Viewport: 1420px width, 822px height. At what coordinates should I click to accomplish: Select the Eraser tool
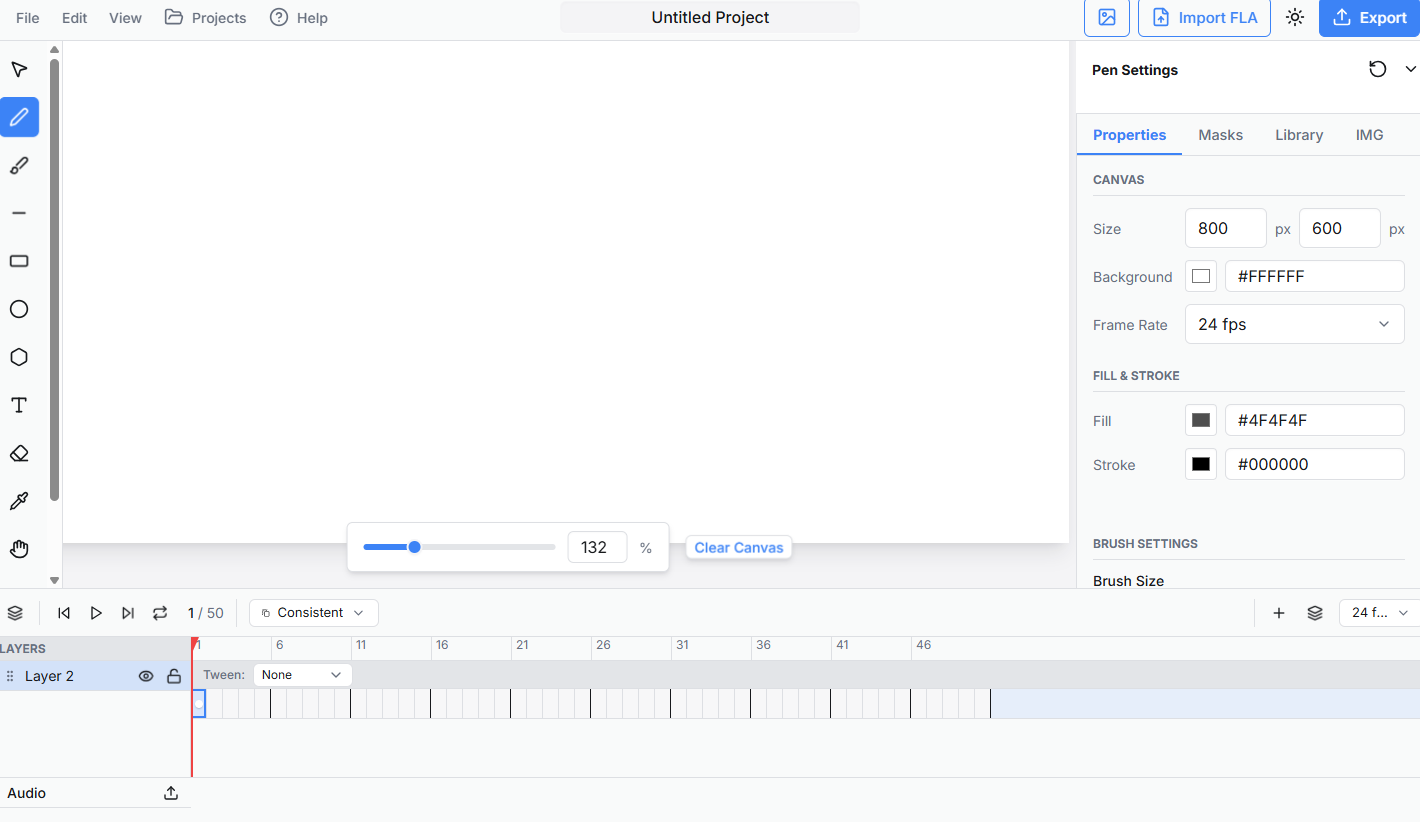19,453
